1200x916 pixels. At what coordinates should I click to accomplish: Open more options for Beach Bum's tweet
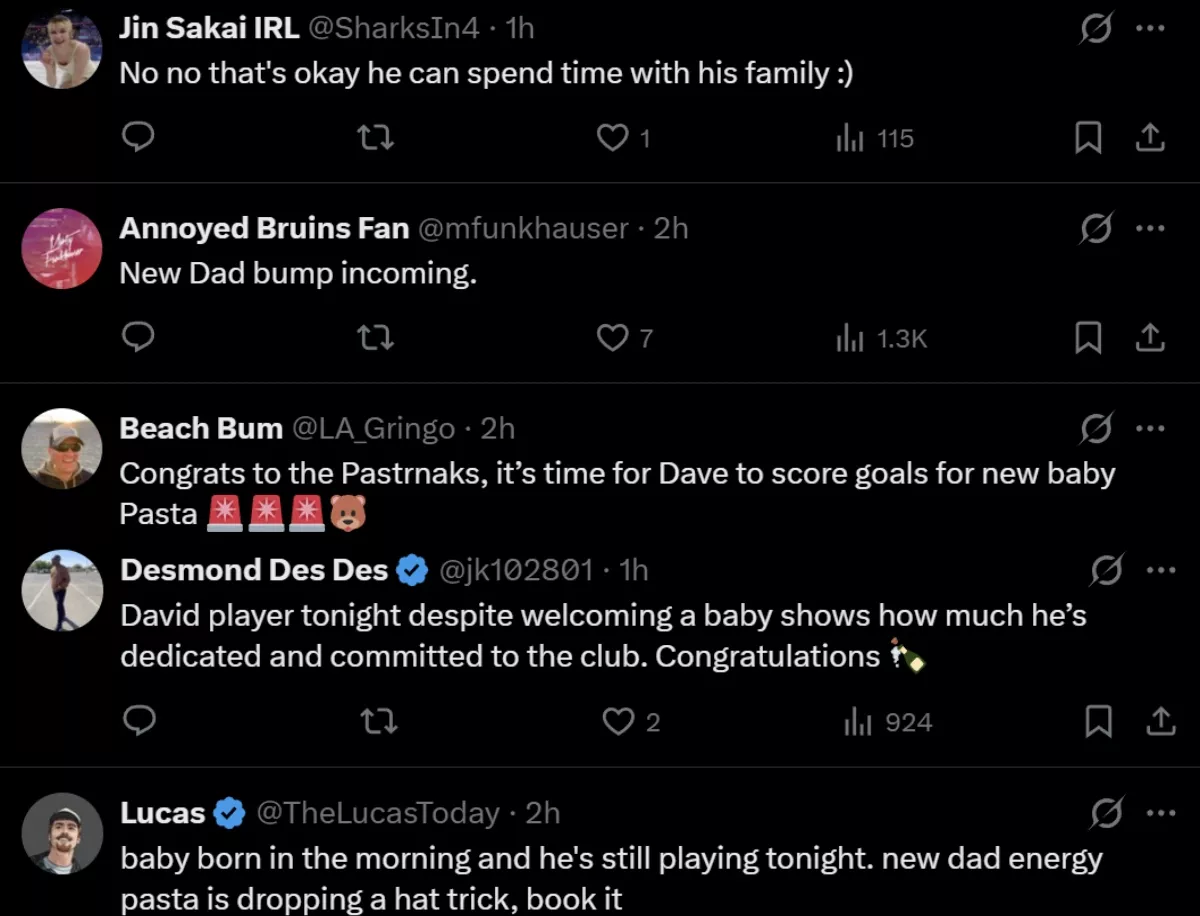coord(1151,429)
